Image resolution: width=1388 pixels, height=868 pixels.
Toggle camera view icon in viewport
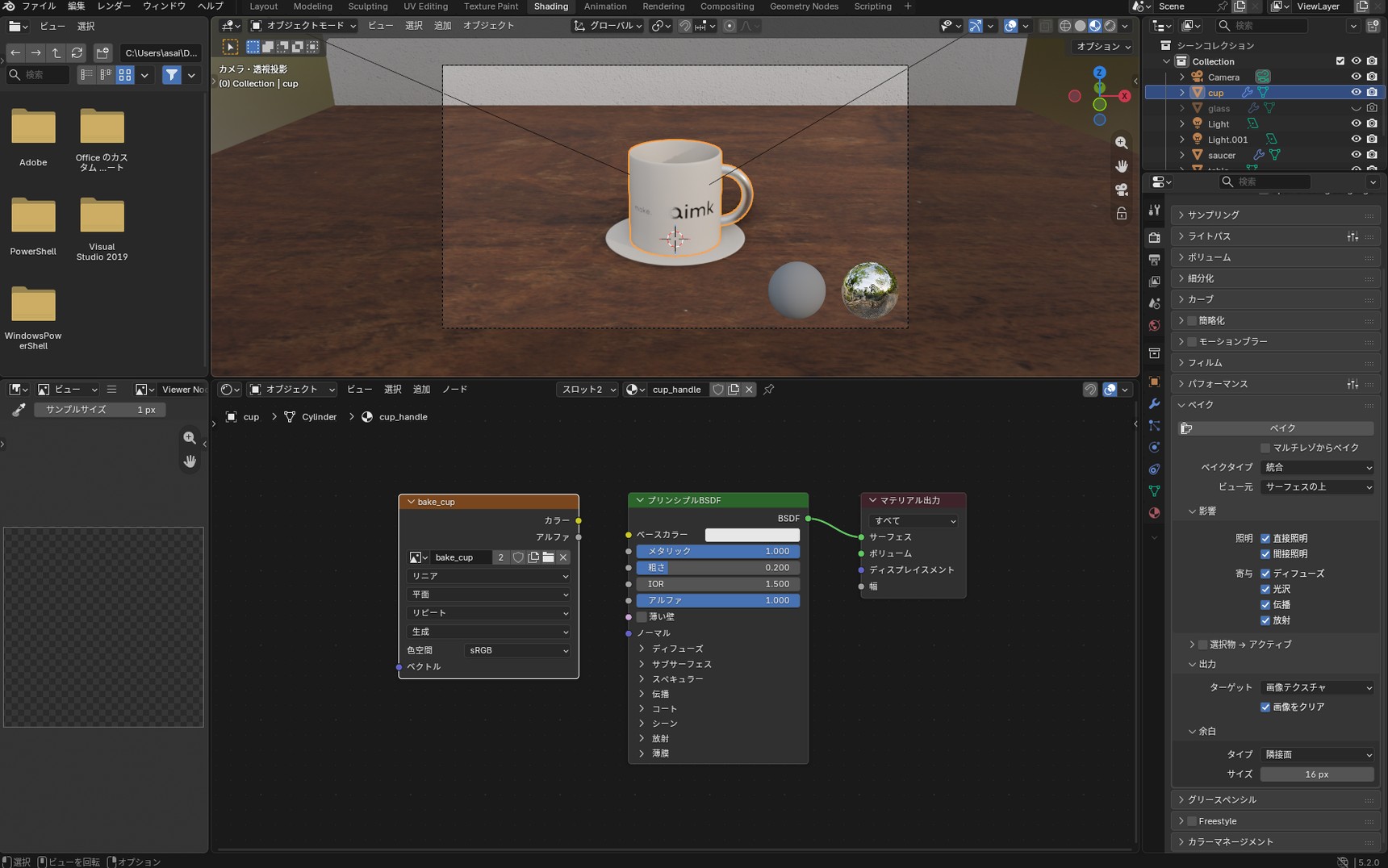pyautogui.click(x=1122, y=190)
